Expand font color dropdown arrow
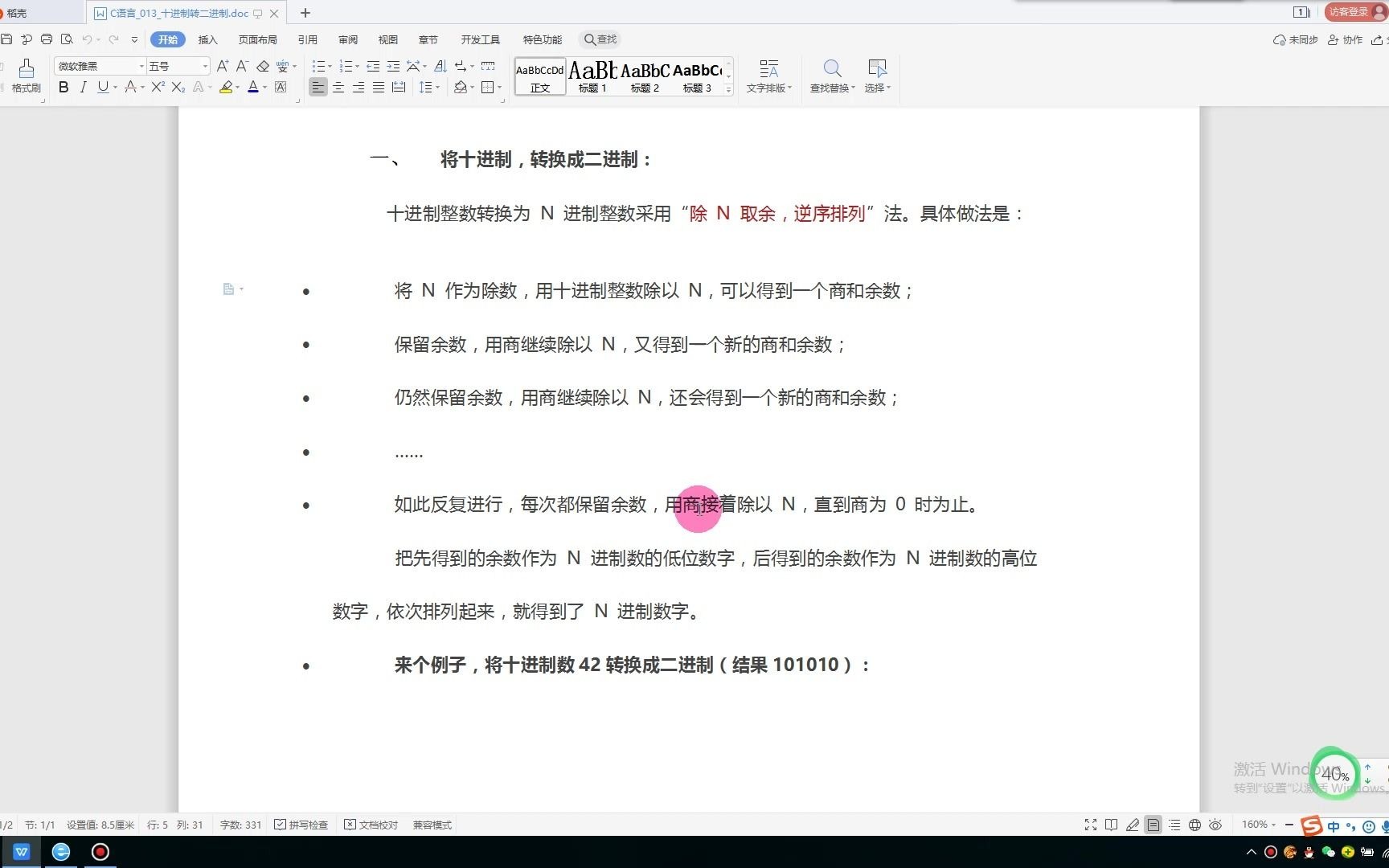 (265, 88)
